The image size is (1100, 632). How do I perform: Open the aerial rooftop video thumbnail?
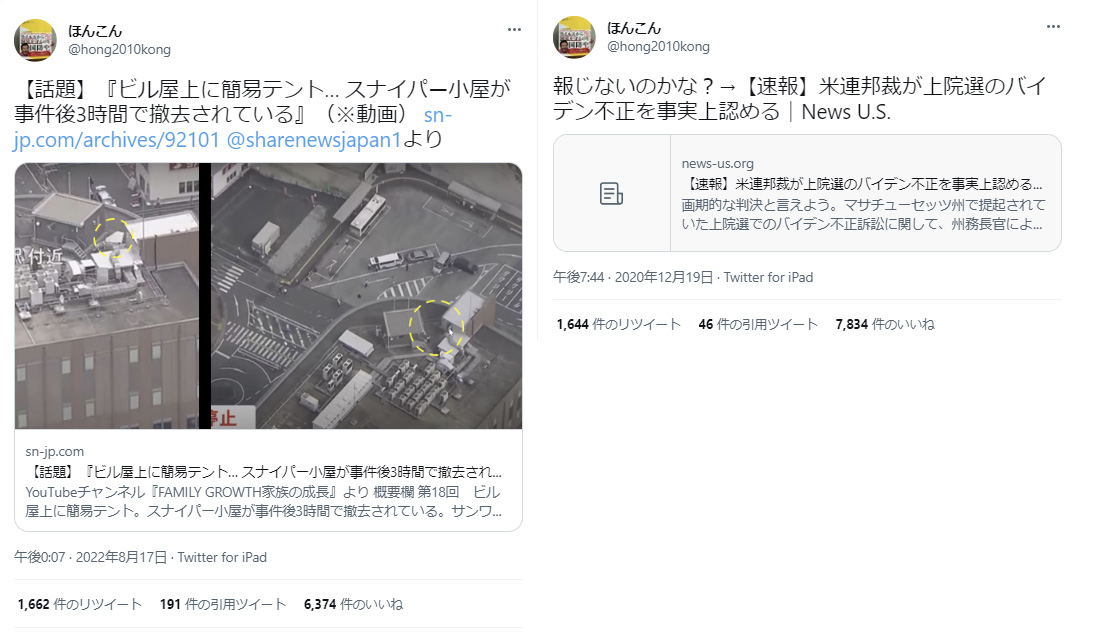268,296
